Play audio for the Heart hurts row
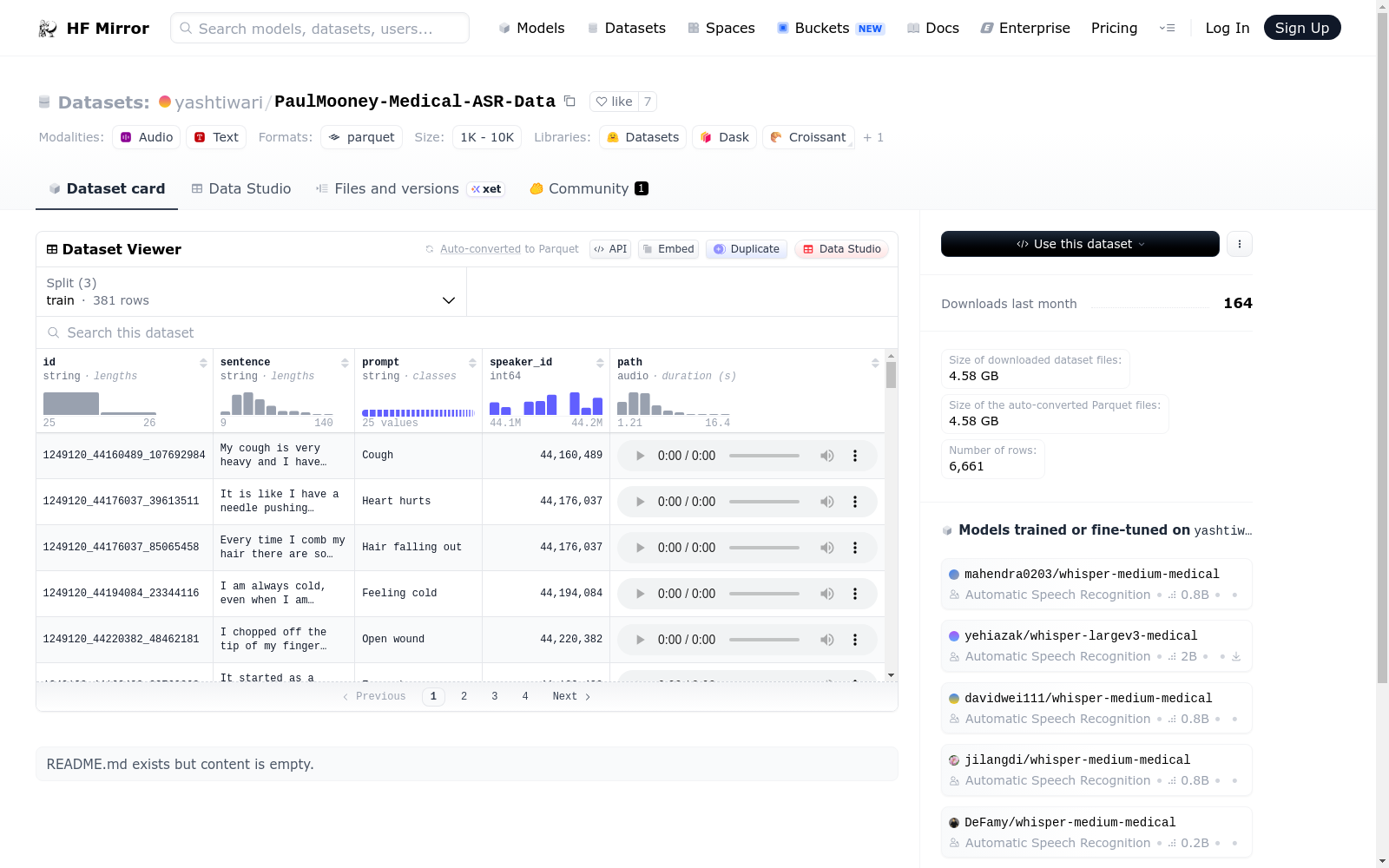This screenshot has width=1389, height=868. (640, 502)
